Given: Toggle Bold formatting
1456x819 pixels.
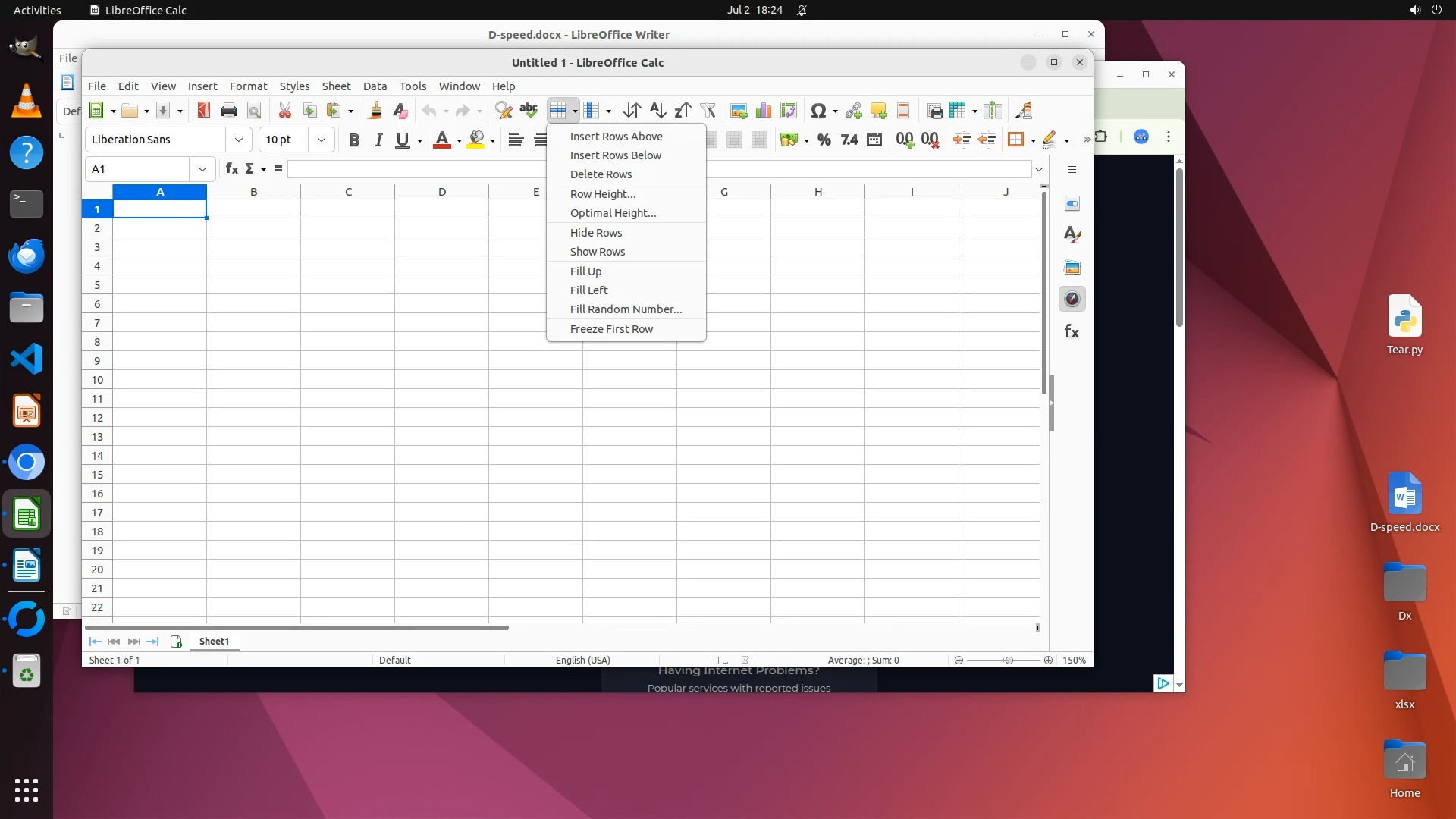Looking at the screenshot, I should (x=354, y=140).
